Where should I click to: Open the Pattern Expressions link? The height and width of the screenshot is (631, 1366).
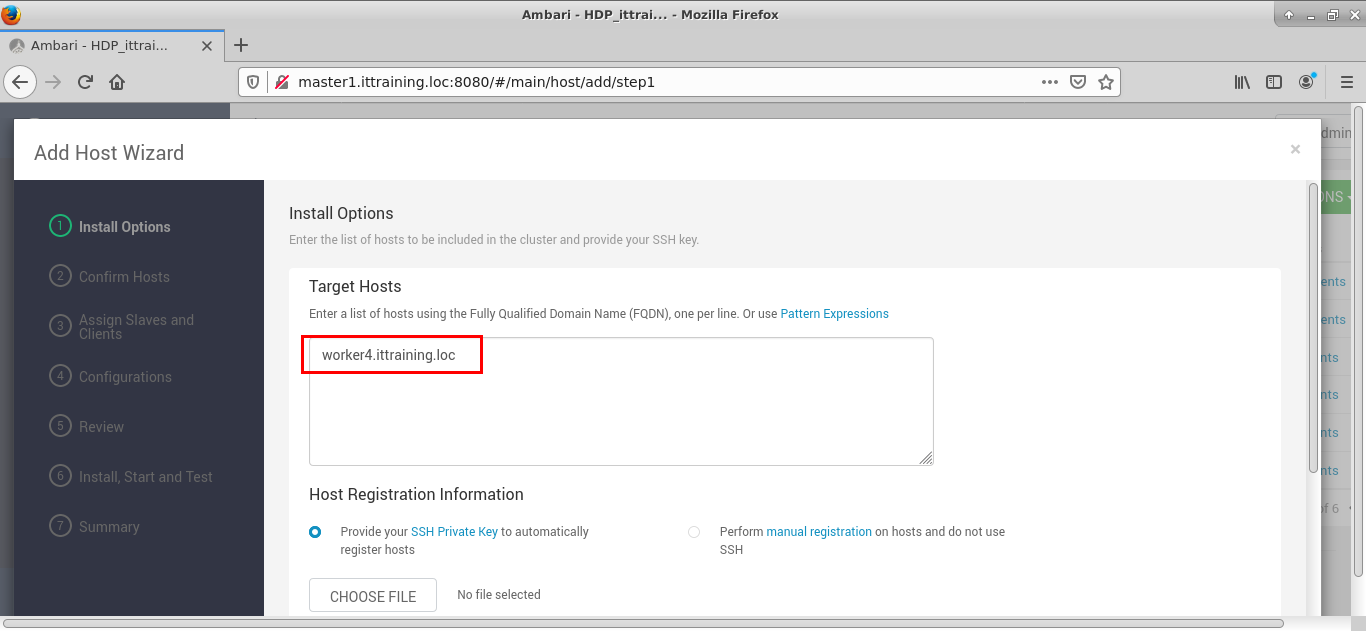point(834,314)
